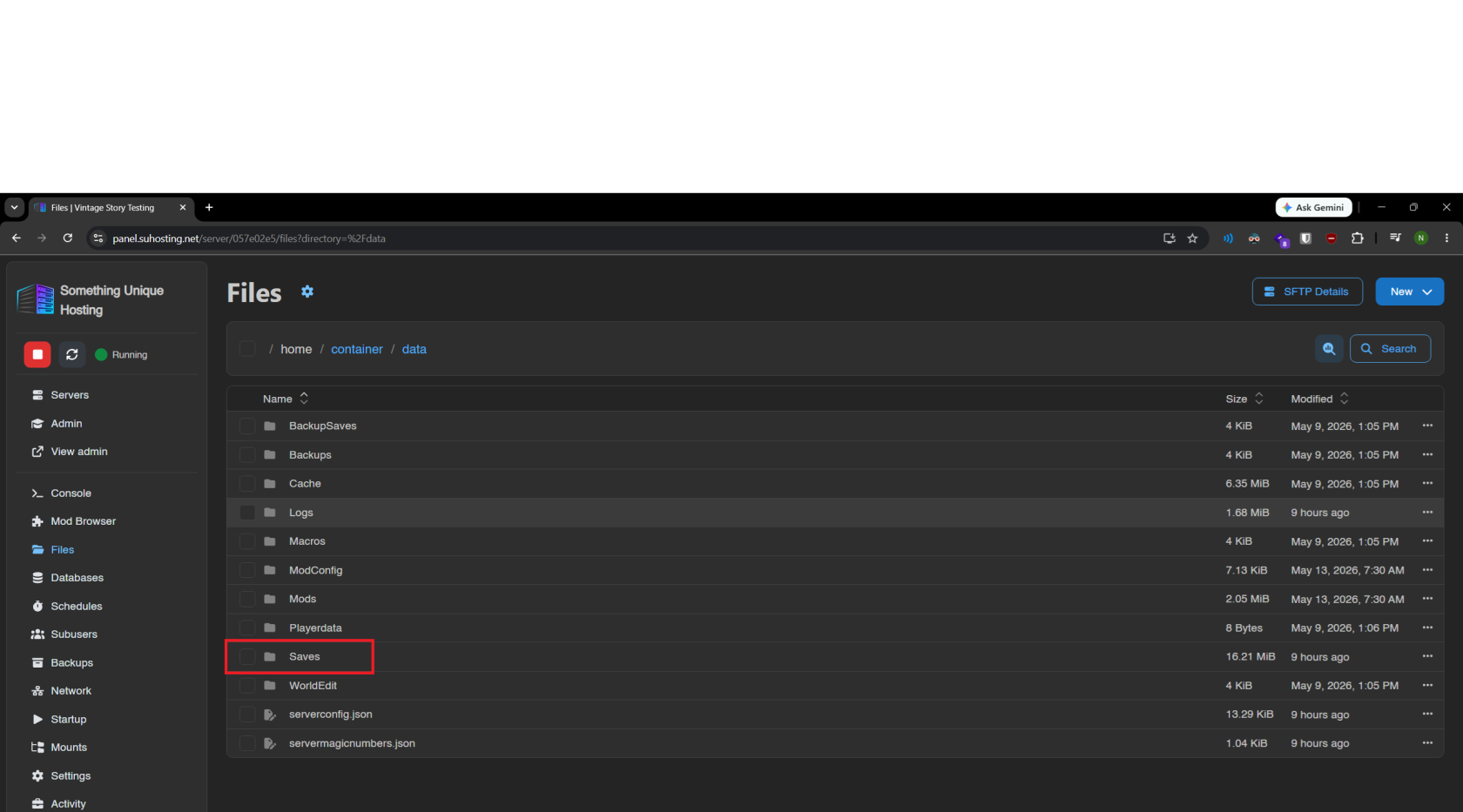
Task: Navigate to the container breadcrumb link
Action: click(356, 349)
